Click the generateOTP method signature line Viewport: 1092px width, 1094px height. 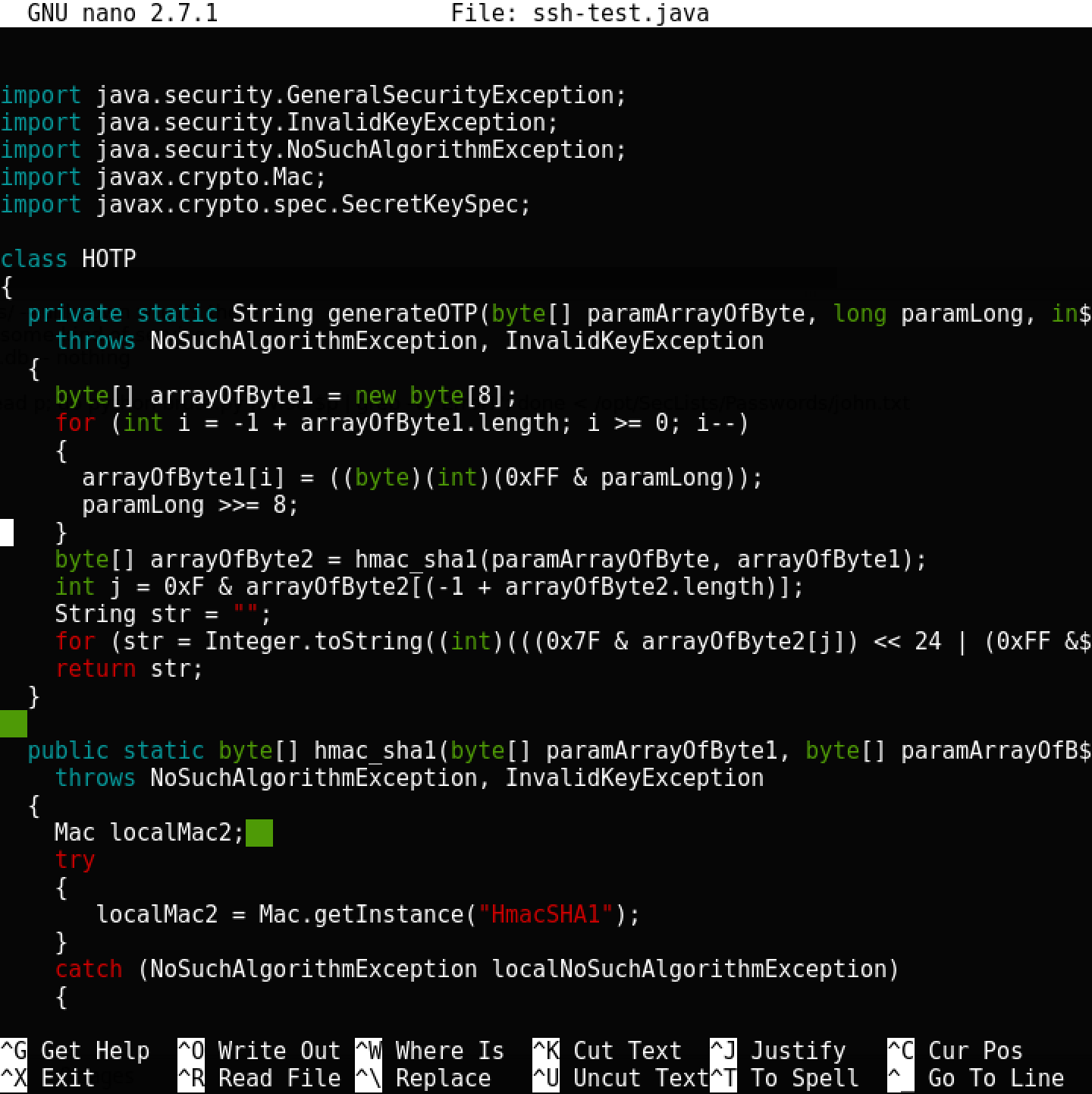pyautogui.click(x=560, y=313)
